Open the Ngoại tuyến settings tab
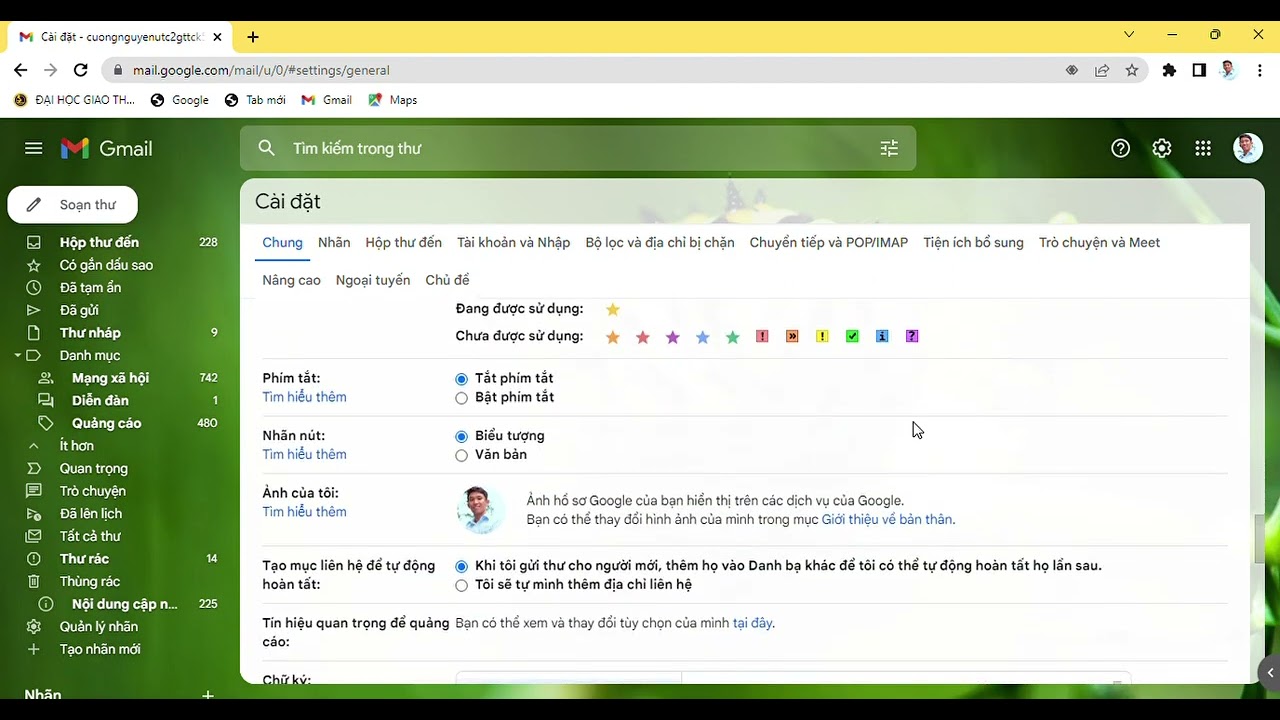 373,280
